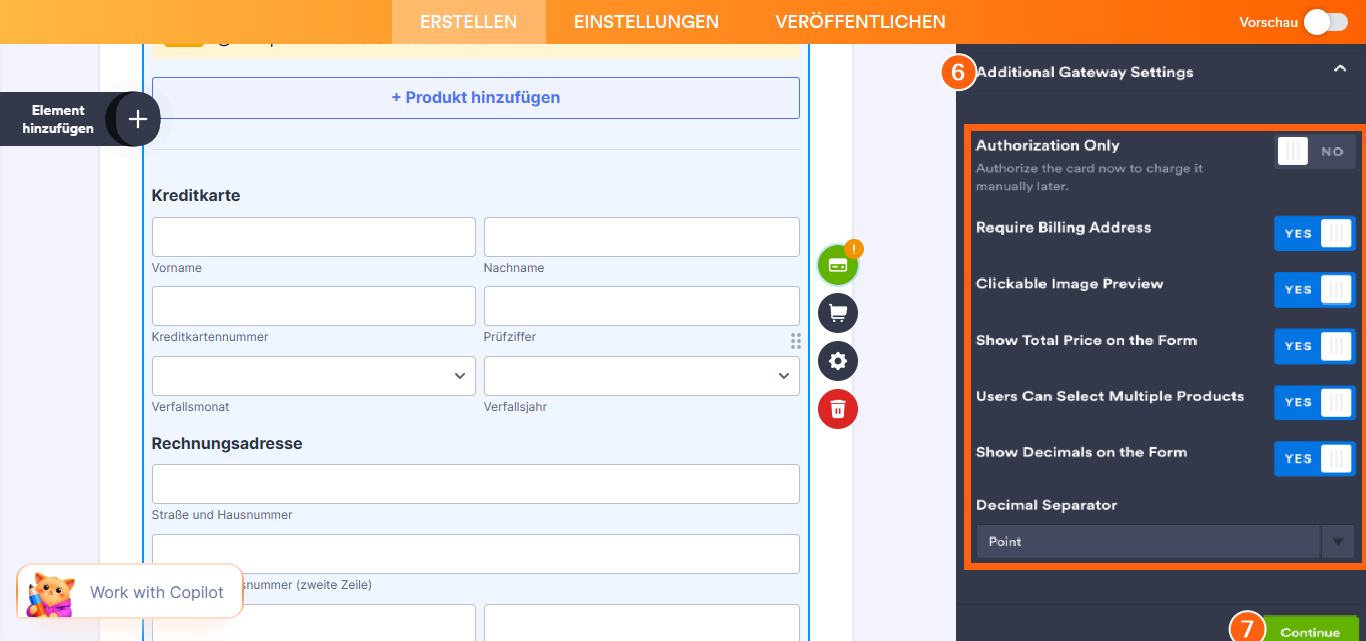The width and height of the screenshot is (1366, 641).
Task: Open the Decimal Separator dropdown
Action: point(1165,541)
